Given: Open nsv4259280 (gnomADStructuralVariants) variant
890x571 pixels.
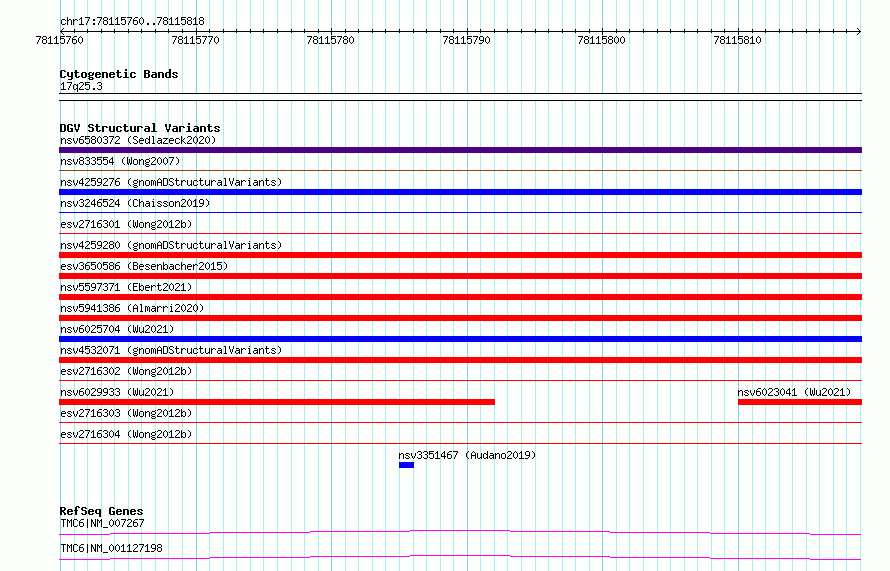Looking at the screenshot, I should (x=171, y=245).
